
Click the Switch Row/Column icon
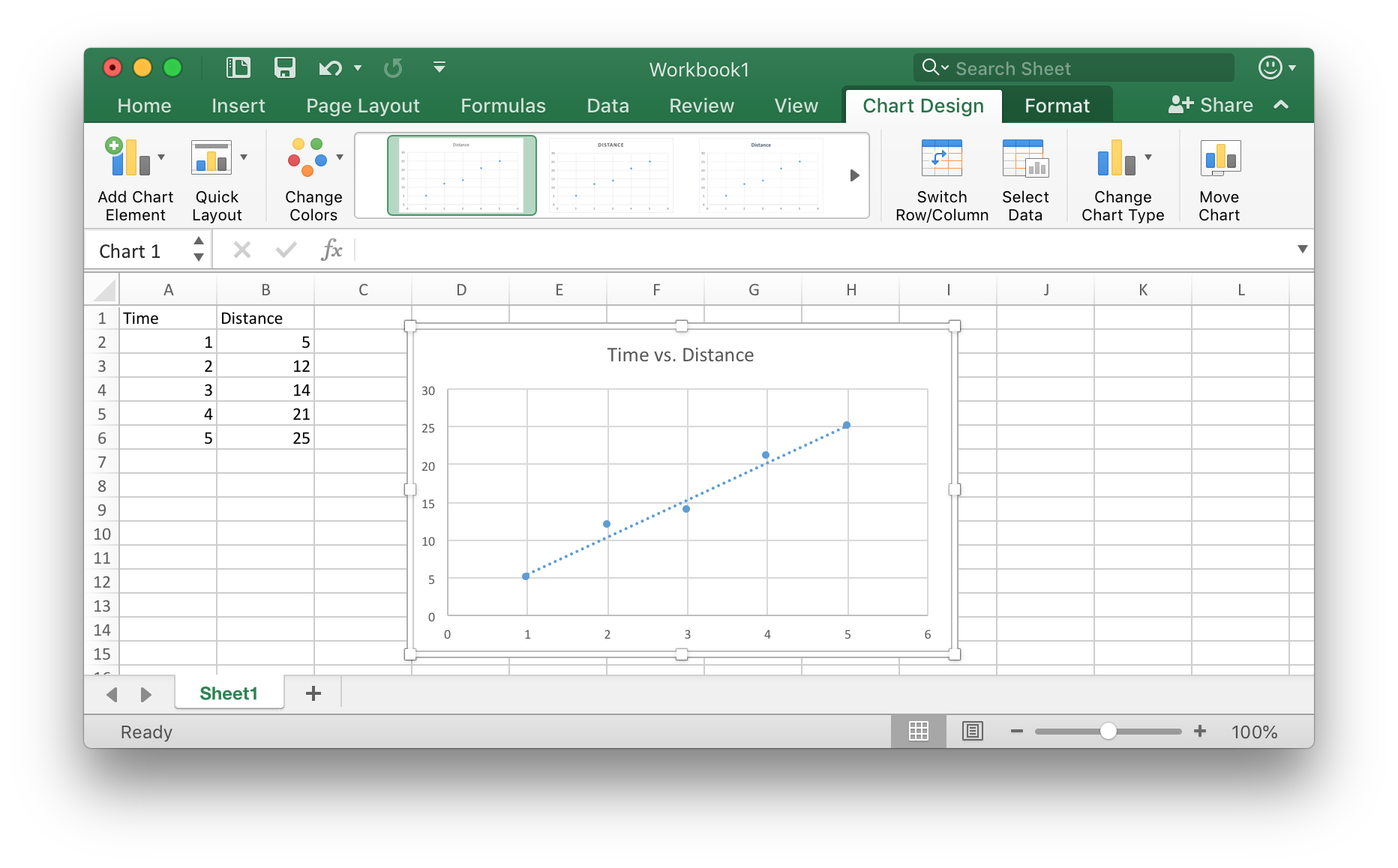point(941,157)
